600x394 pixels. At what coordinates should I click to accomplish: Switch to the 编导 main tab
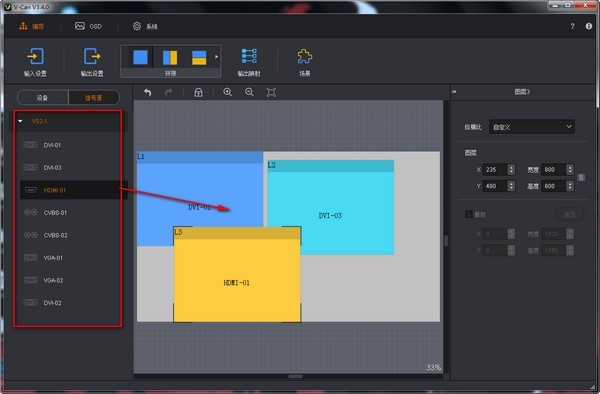(32, 26)
